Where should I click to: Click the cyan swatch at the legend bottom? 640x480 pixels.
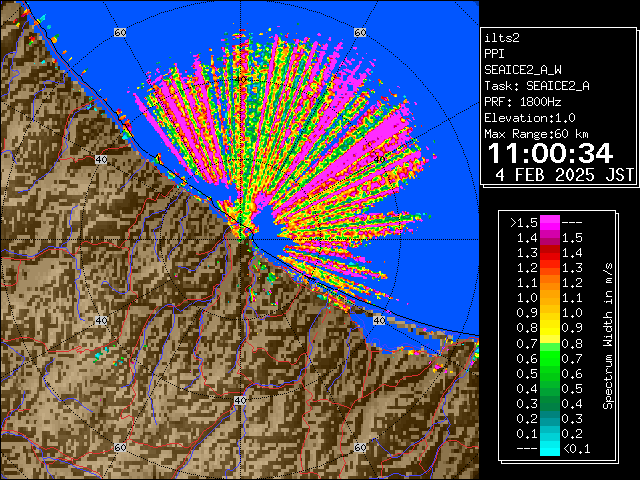[550, 449]
